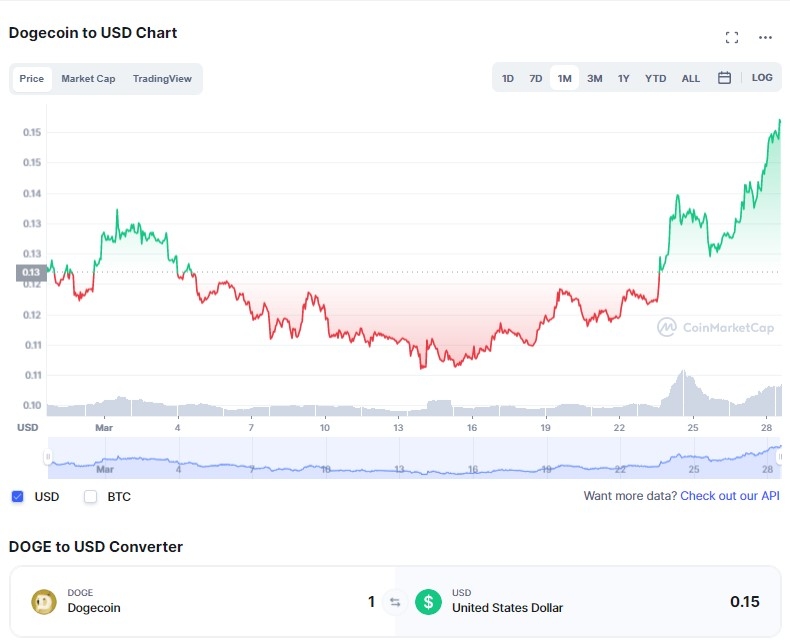Uncheck the USD checkbox

18,497
